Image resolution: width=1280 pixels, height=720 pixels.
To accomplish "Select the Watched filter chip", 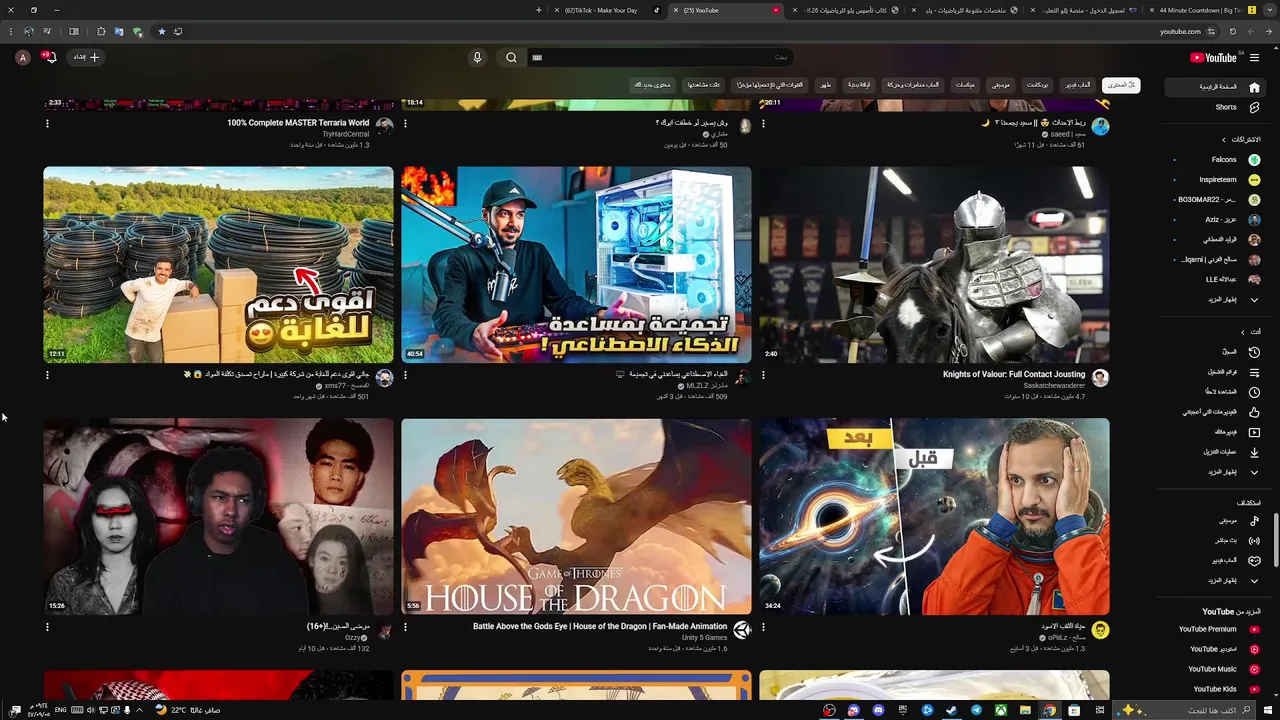I will pyautogui.click(x=703, y=85).
